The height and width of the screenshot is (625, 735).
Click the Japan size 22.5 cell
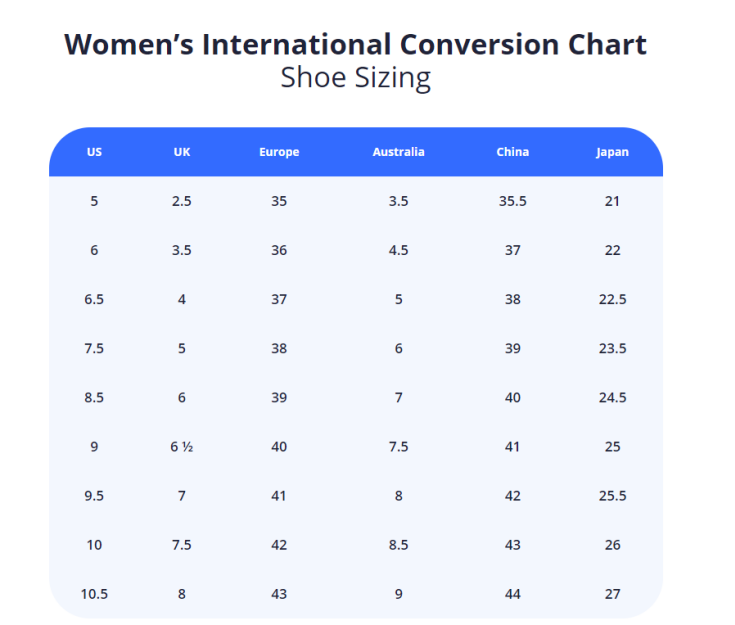click(x=612, y=299)
